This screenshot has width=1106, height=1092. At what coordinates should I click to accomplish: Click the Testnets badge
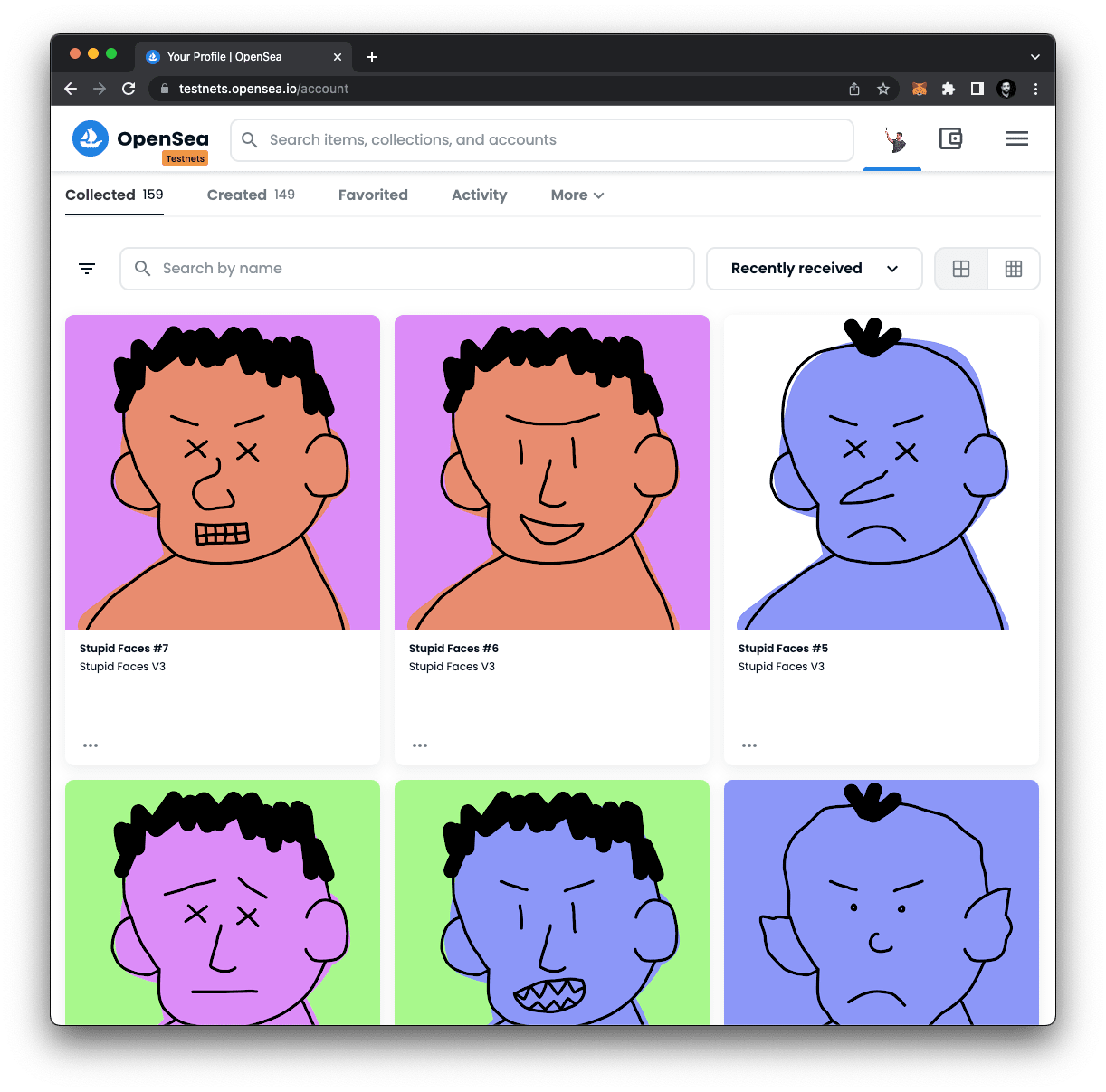coord(186,158)
